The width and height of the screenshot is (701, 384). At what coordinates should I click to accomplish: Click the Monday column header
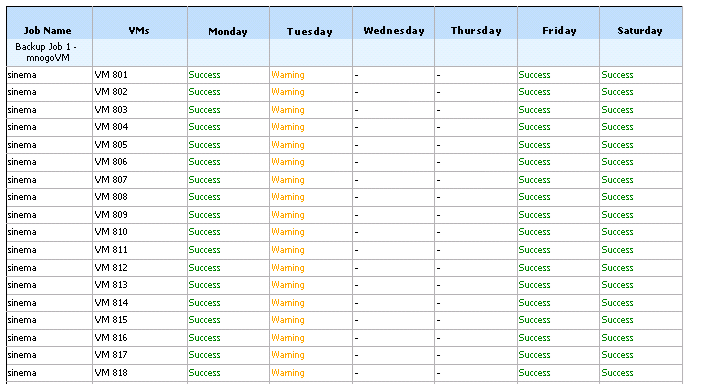click(x=228, y=31)
